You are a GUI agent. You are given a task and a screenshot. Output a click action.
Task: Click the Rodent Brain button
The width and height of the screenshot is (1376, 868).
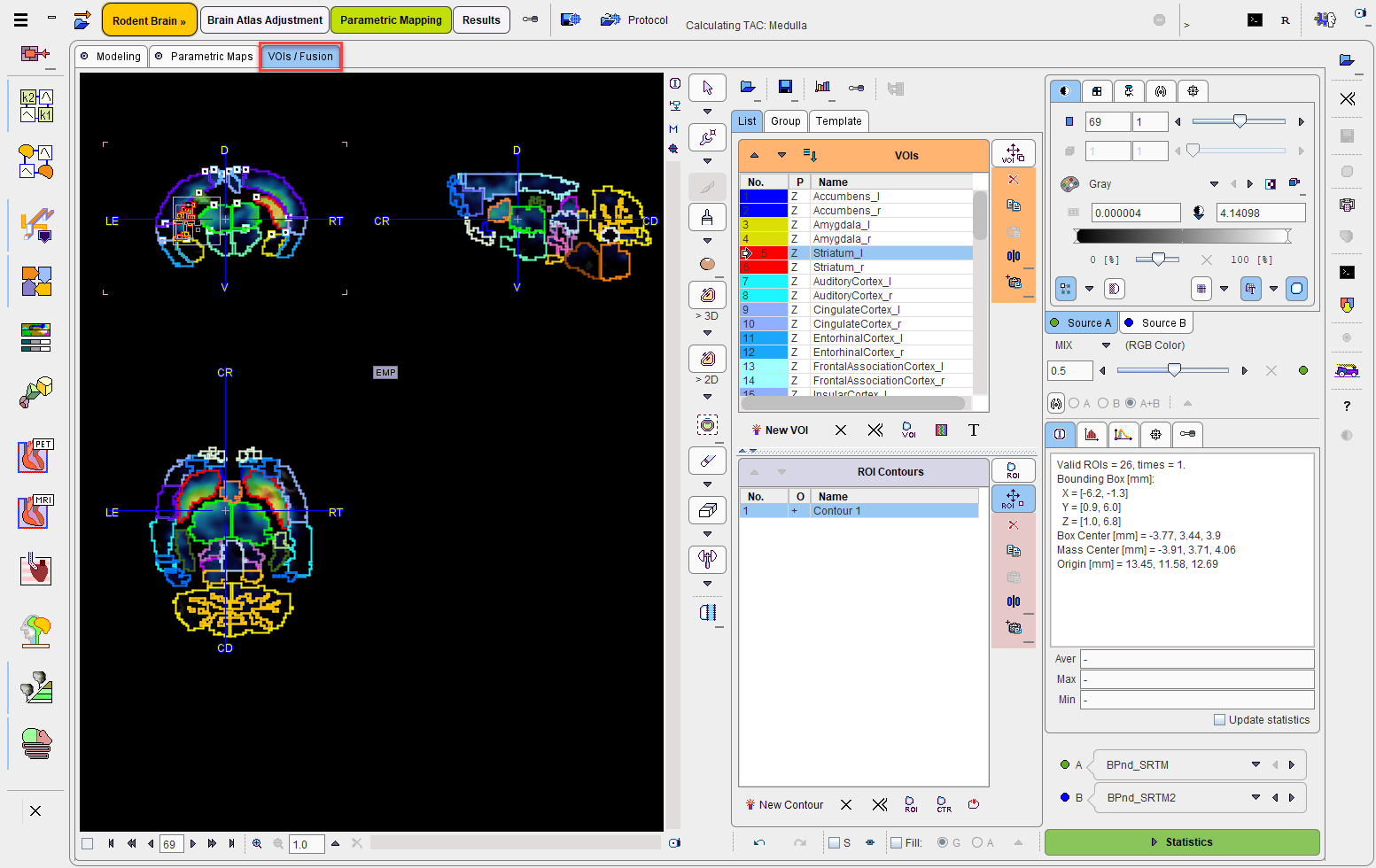click(x=149, y=20)
